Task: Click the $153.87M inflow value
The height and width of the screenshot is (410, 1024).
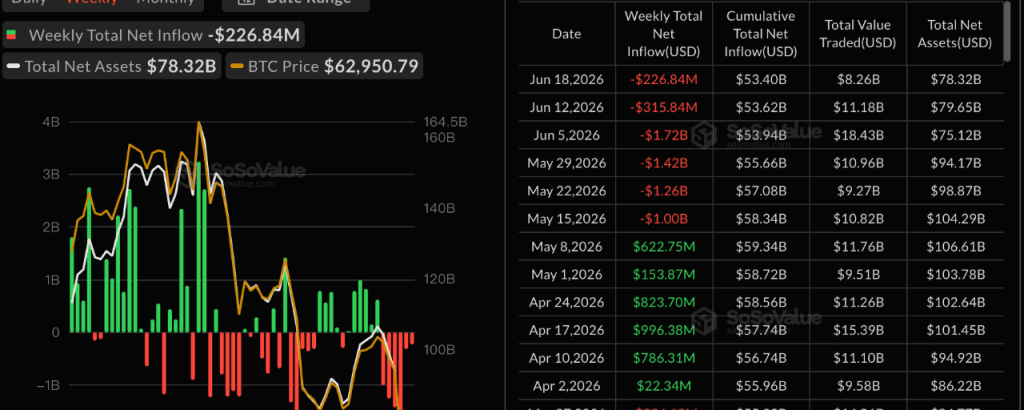Action: click(664, 275)
